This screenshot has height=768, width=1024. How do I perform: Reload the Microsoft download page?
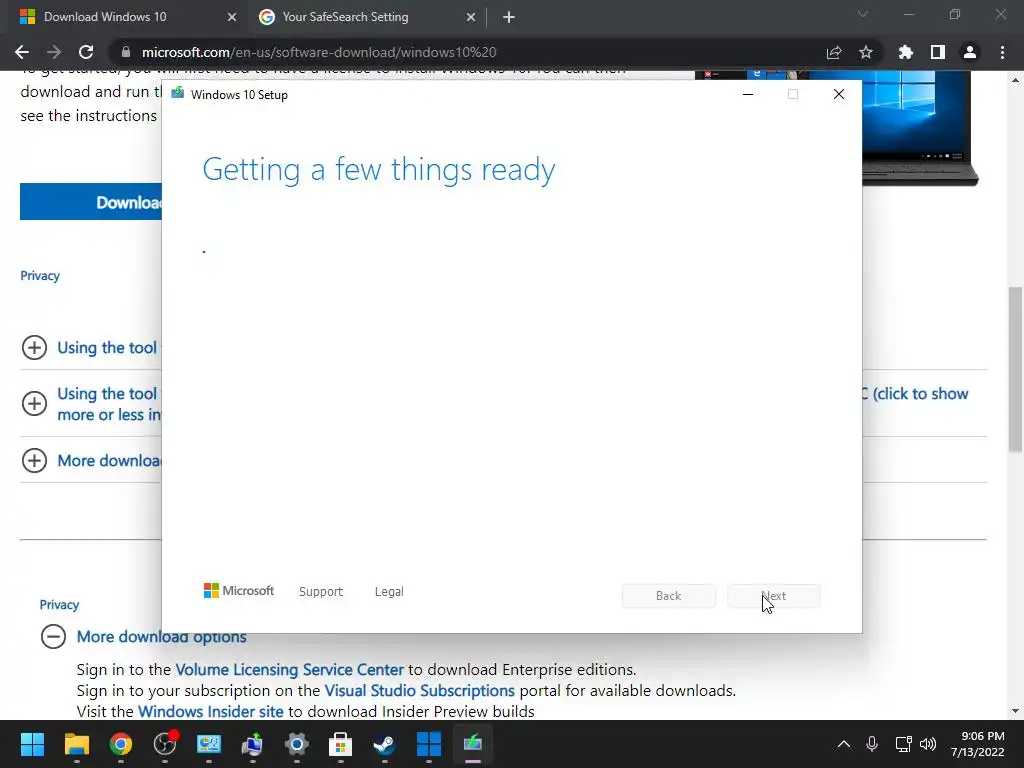86,52
